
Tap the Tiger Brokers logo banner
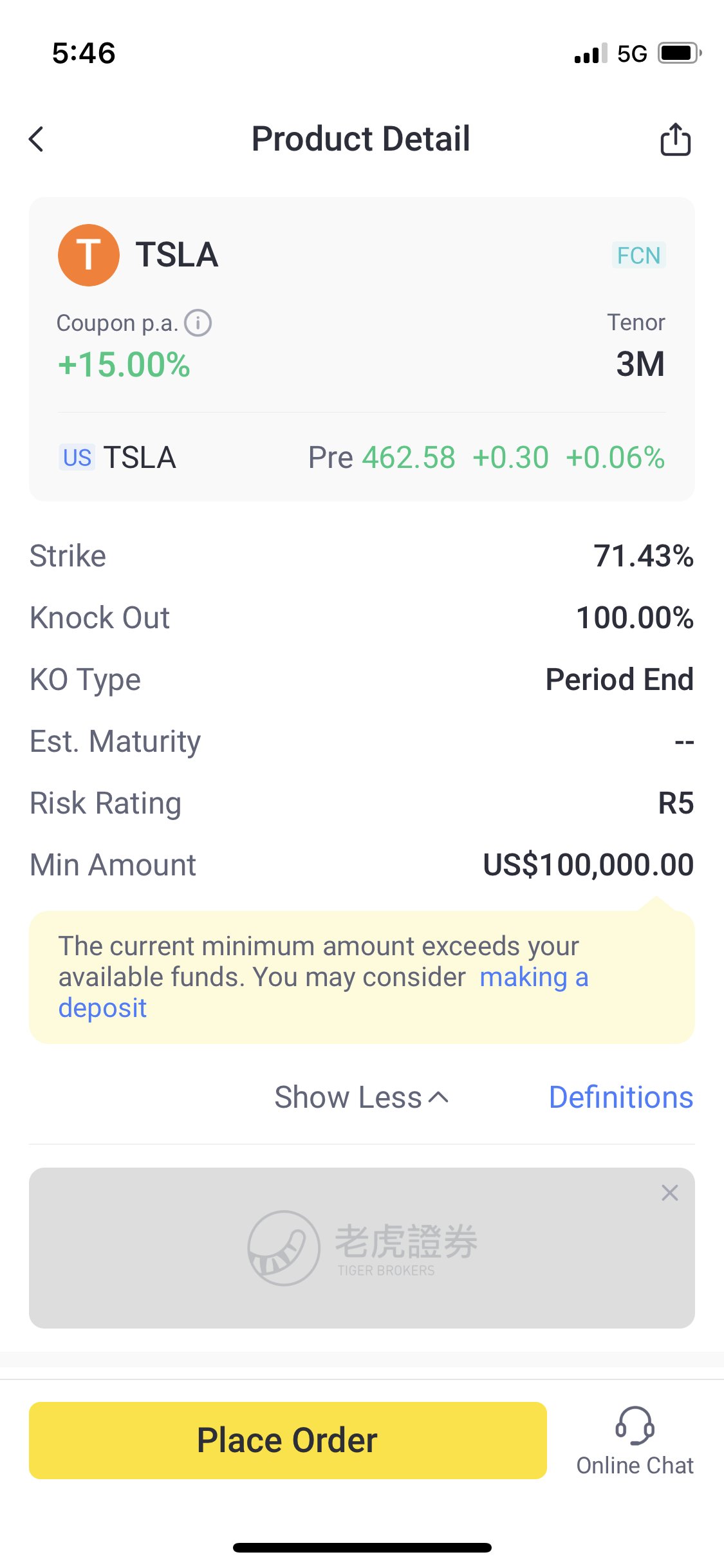click(362, 1247)
